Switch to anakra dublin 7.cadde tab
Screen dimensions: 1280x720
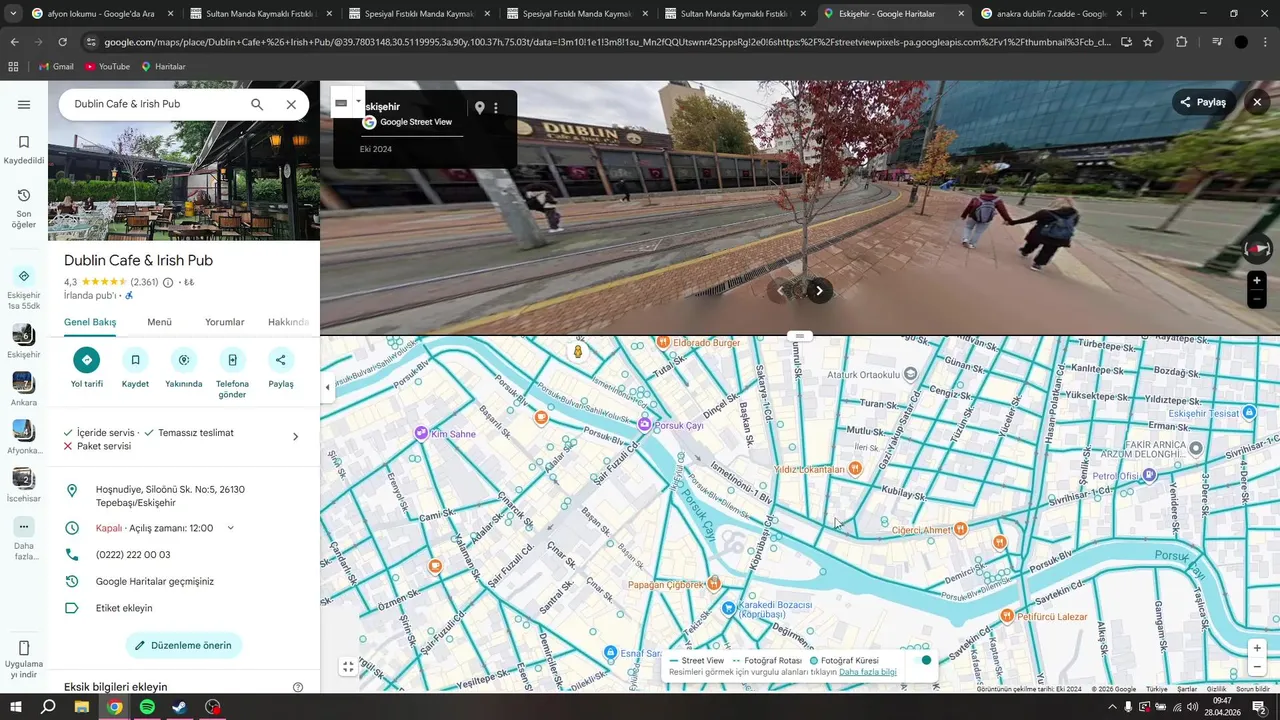coord(1051,14)
